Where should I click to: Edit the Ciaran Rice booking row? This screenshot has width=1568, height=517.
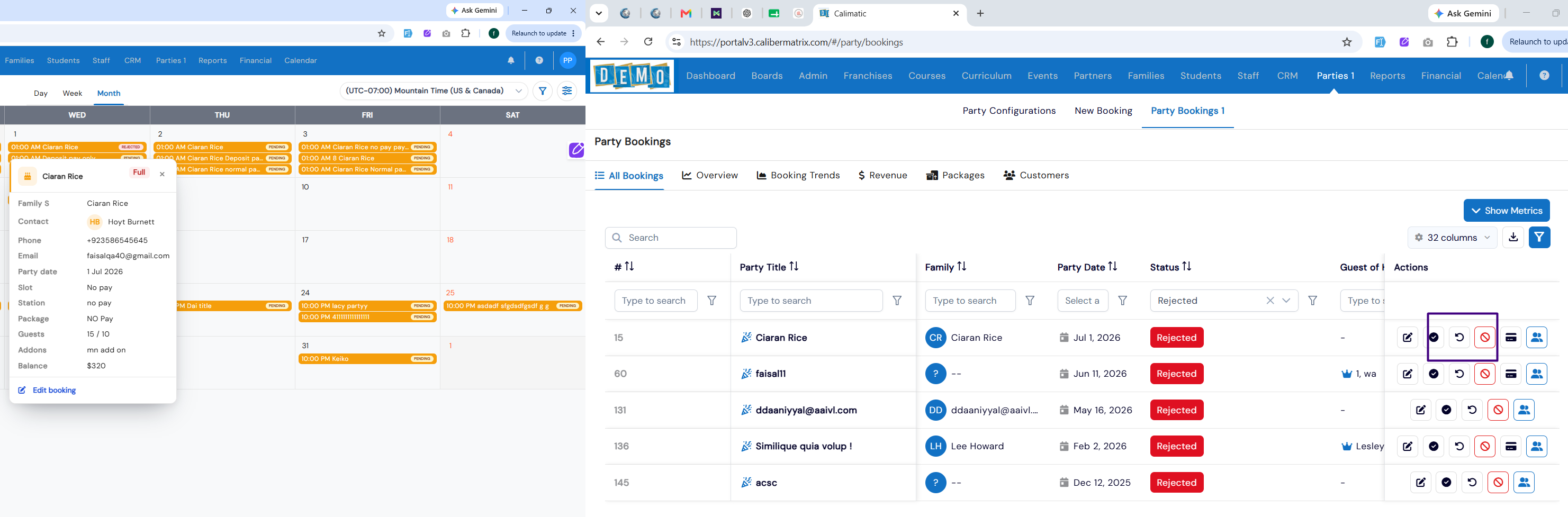pos(1407,338)
